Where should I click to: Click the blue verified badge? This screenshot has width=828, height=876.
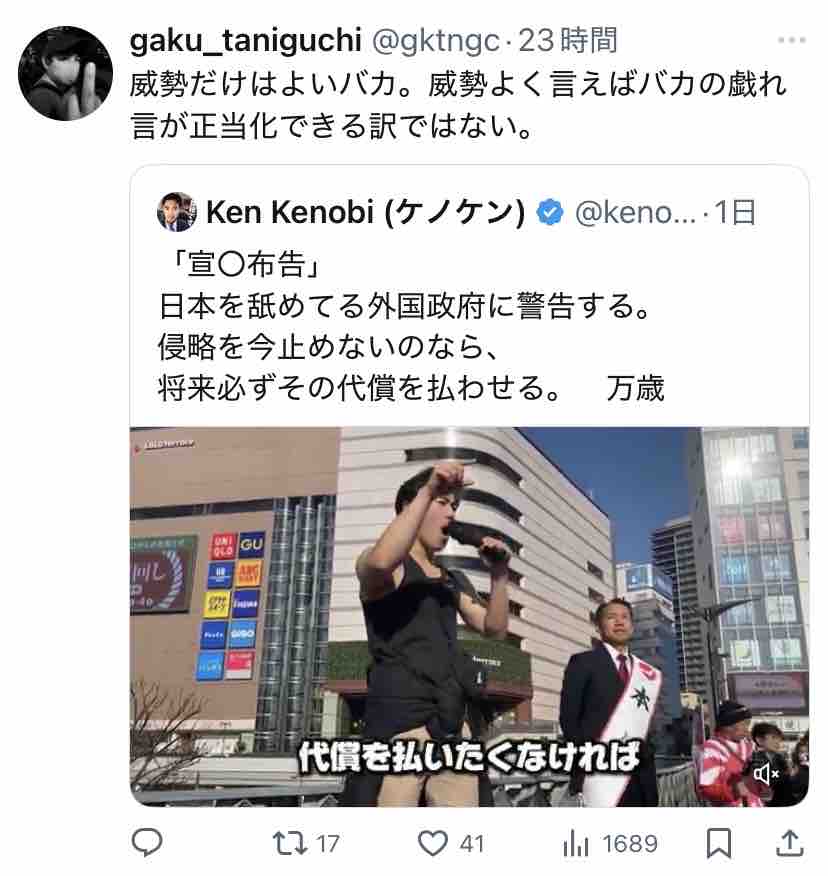click(x=550, y=212)
